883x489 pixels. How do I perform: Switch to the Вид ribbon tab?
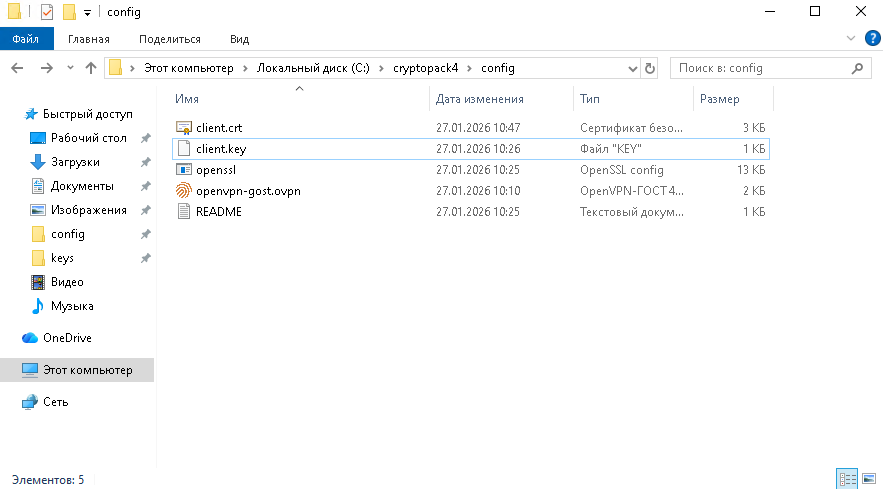[x=239, y=39]
